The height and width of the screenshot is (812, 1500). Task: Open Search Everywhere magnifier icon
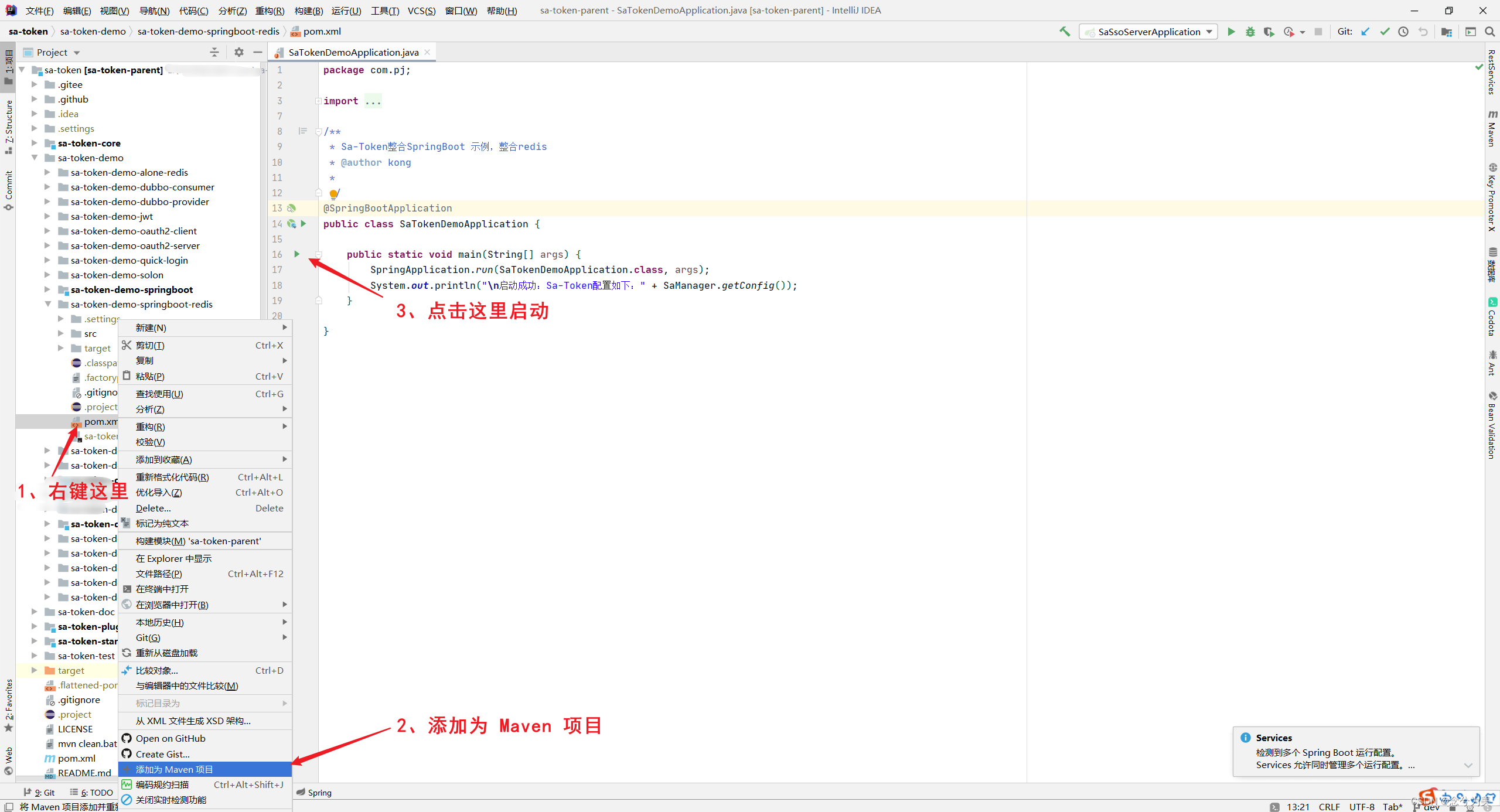1489,32
